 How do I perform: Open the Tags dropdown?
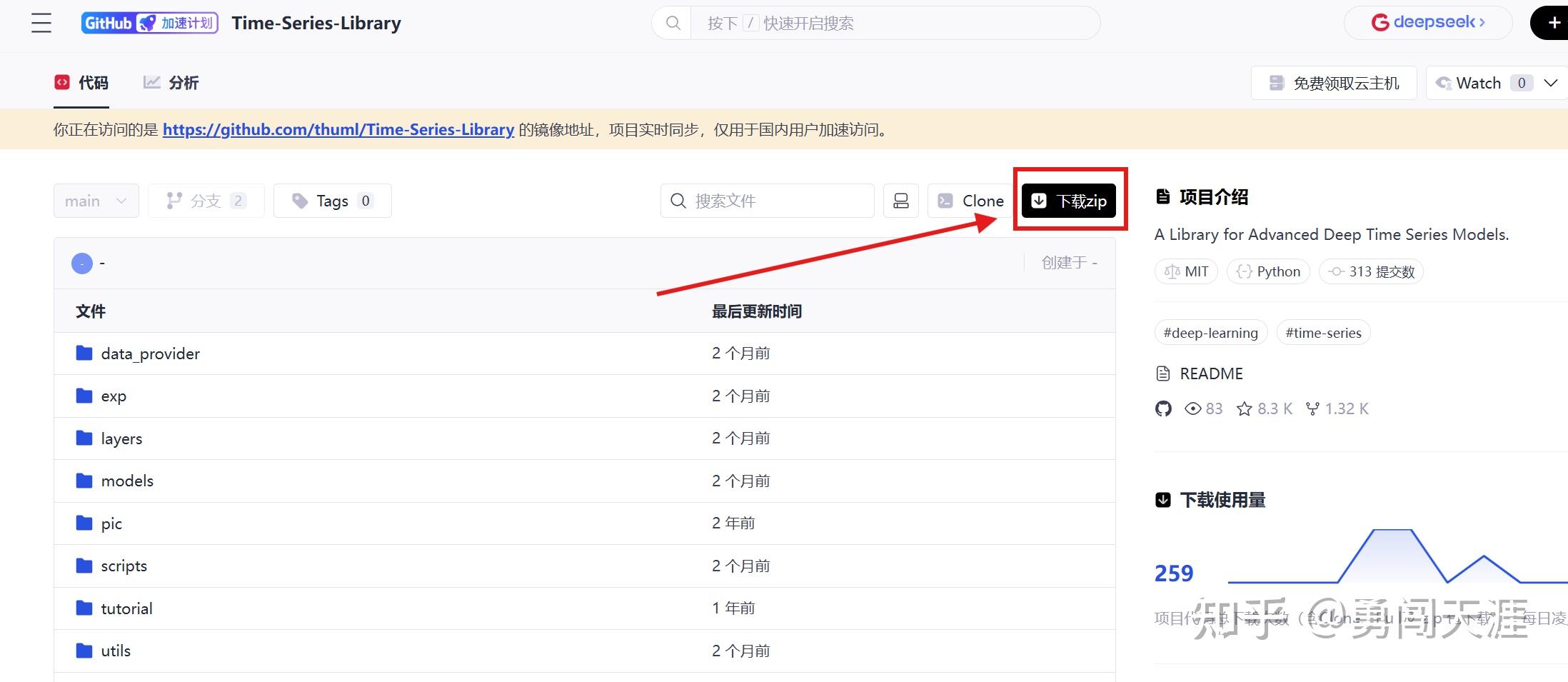[332, 201]
